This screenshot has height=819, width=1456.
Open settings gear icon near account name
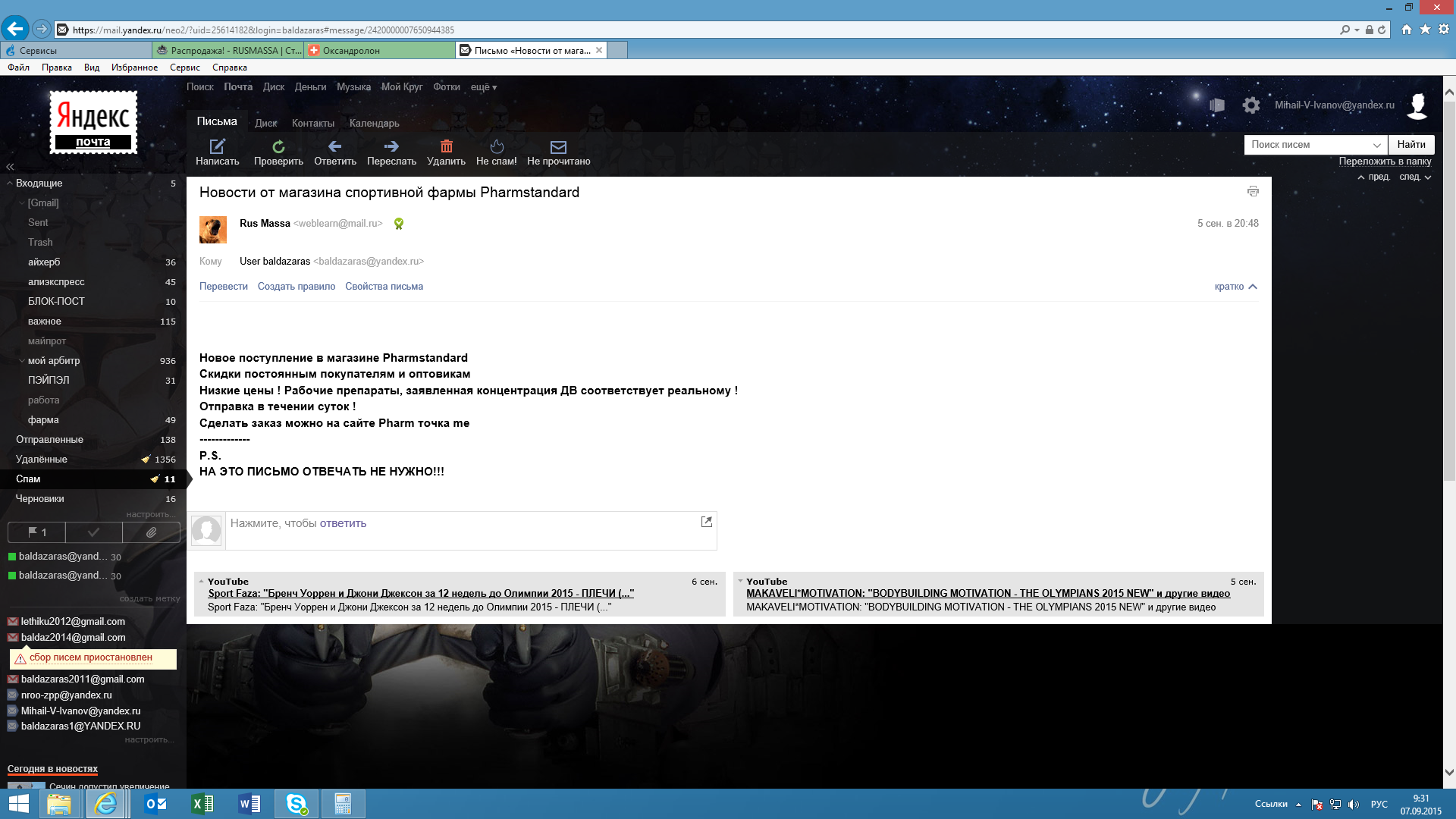click(x=1251, y=105)
